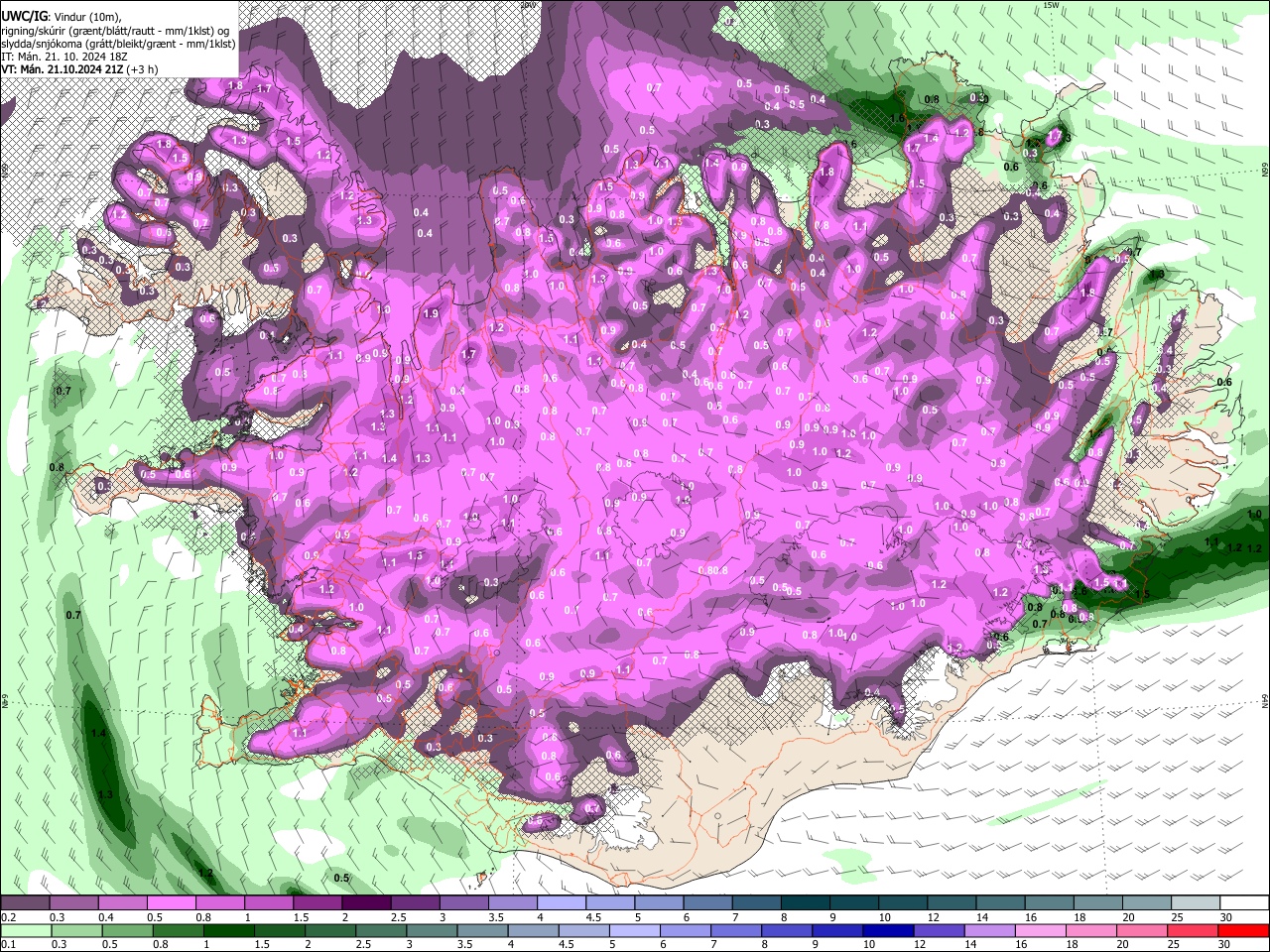
Task: Click the teal swatch labeled 10 in snow legend
Action: (904, 903)
